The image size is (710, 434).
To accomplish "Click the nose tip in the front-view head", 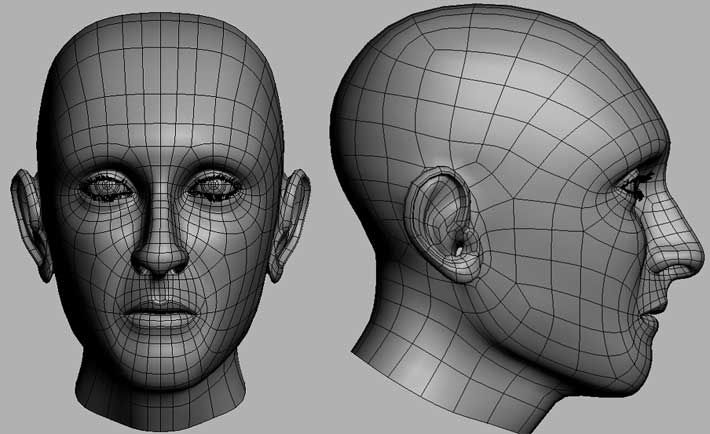I will pyautogui.click(x=160, y=260).
